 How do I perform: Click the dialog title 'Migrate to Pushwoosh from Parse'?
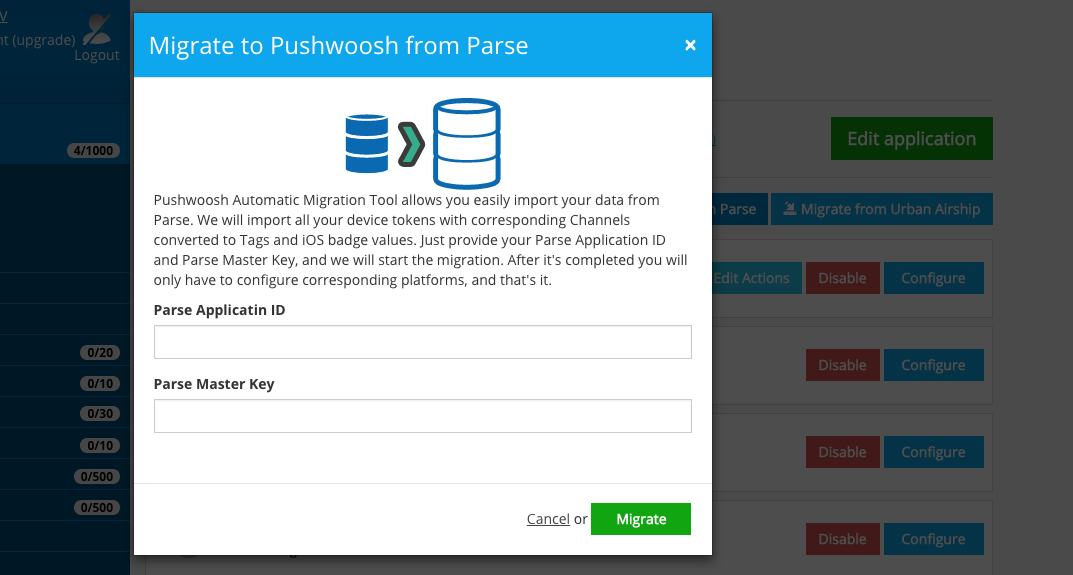pos(339,45)
